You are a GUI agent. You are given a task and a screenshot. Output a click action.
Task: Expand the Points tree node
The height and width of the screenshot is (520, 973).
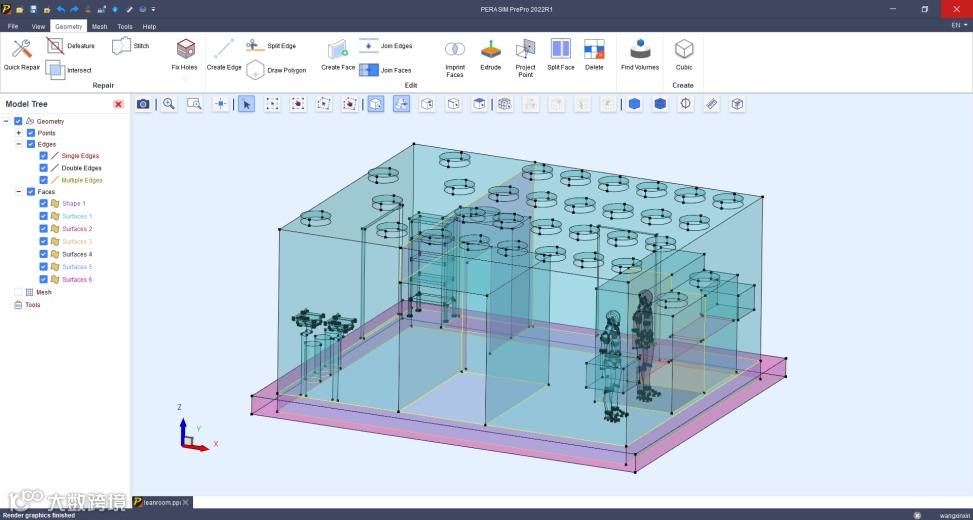click(18, 133)
